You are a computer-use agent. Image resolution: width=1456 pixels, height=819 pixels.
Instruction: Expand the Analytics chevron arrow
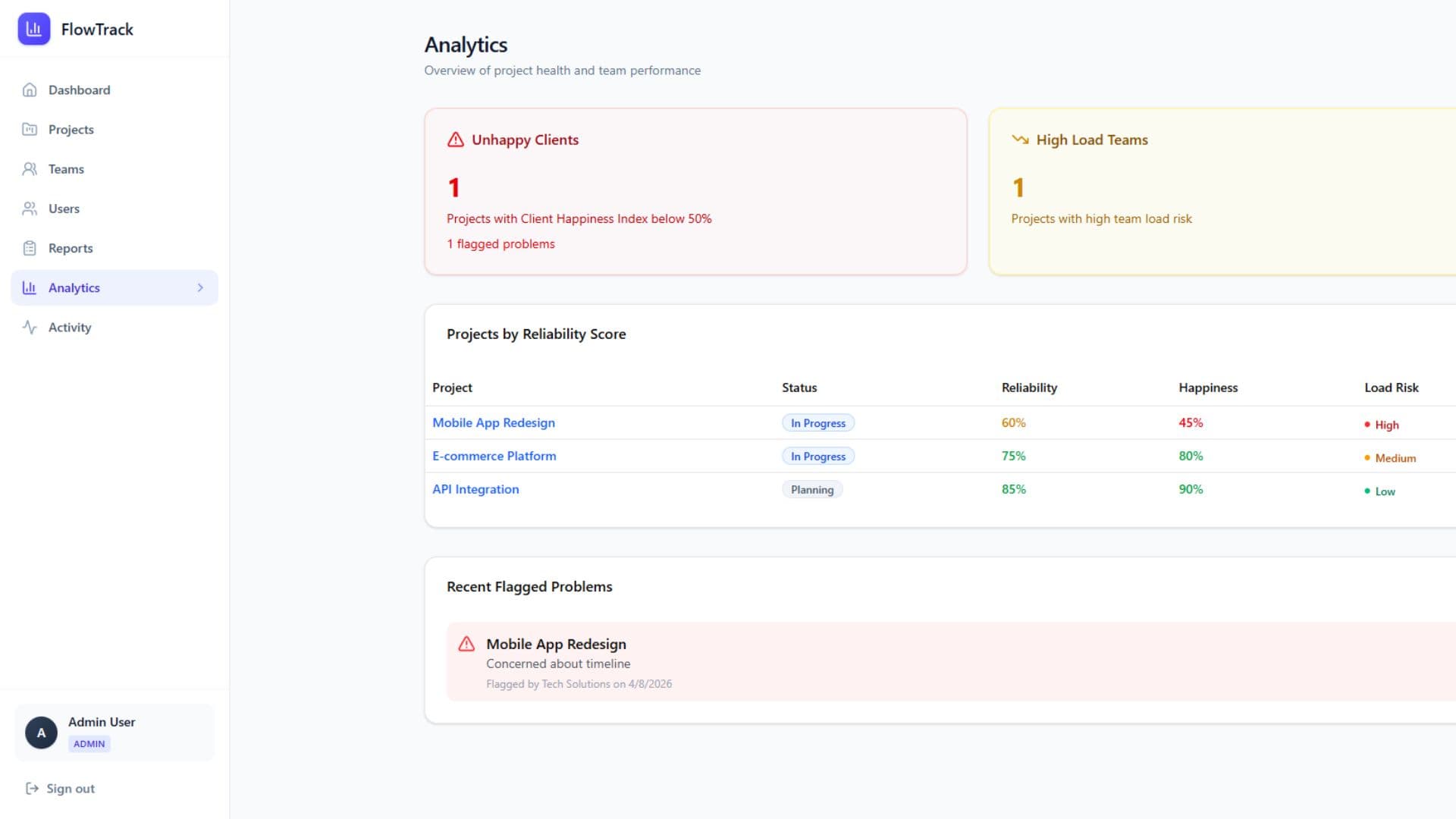pyautogui.click(x=200, y=287)
